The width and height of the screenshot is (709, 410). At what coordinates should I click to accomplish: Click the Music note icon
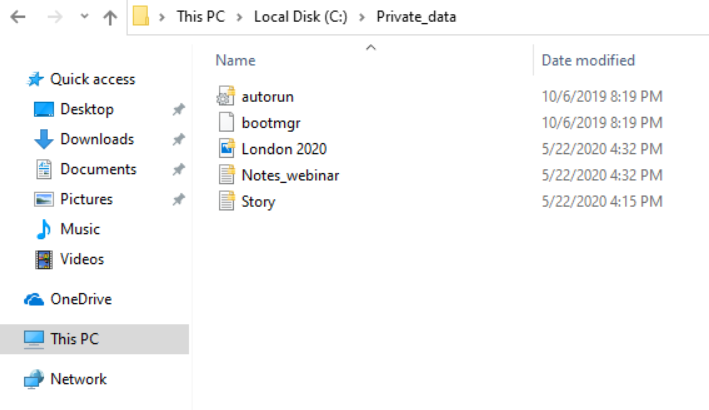pyautogui.click(x=43, y=229)
